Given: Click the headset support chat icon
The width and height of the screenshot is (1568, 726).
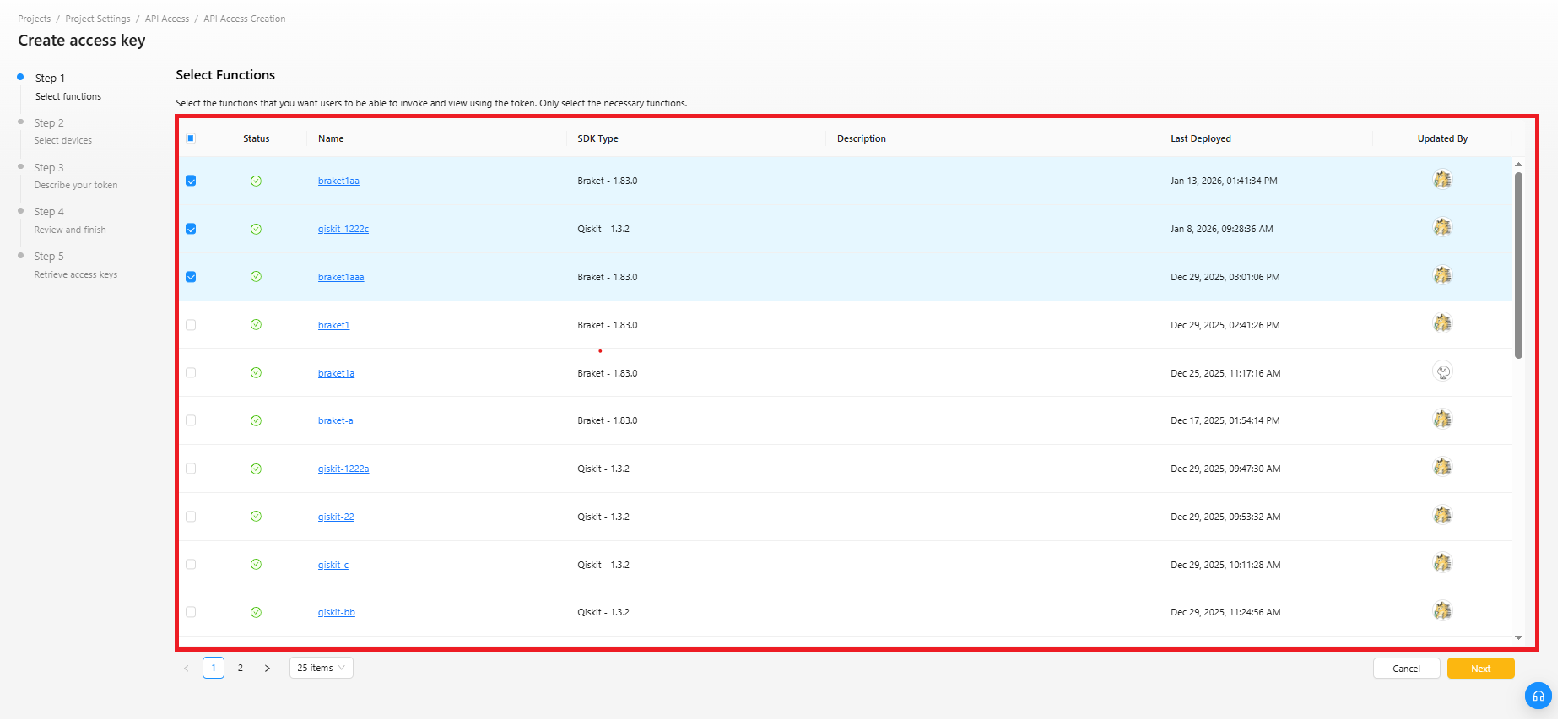Looking at the screenshot, I should (1538, 696).
